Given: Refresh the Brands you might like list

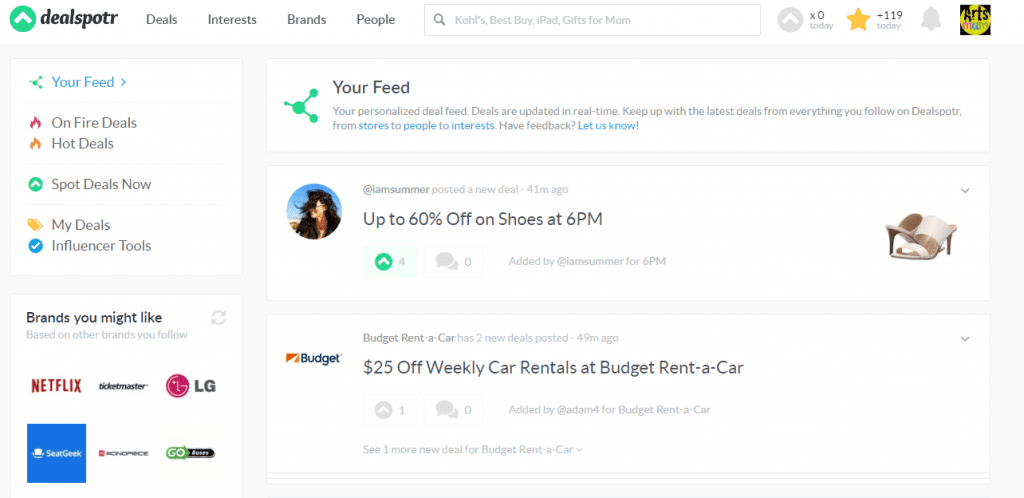Looking at the screenshot, I should [218, 318].
